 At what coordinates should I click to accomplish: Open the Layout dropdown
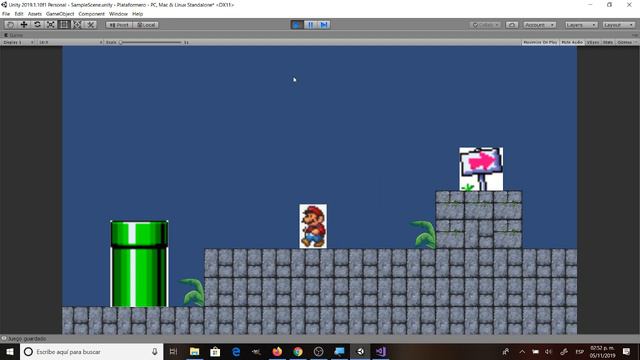(619, 25)
